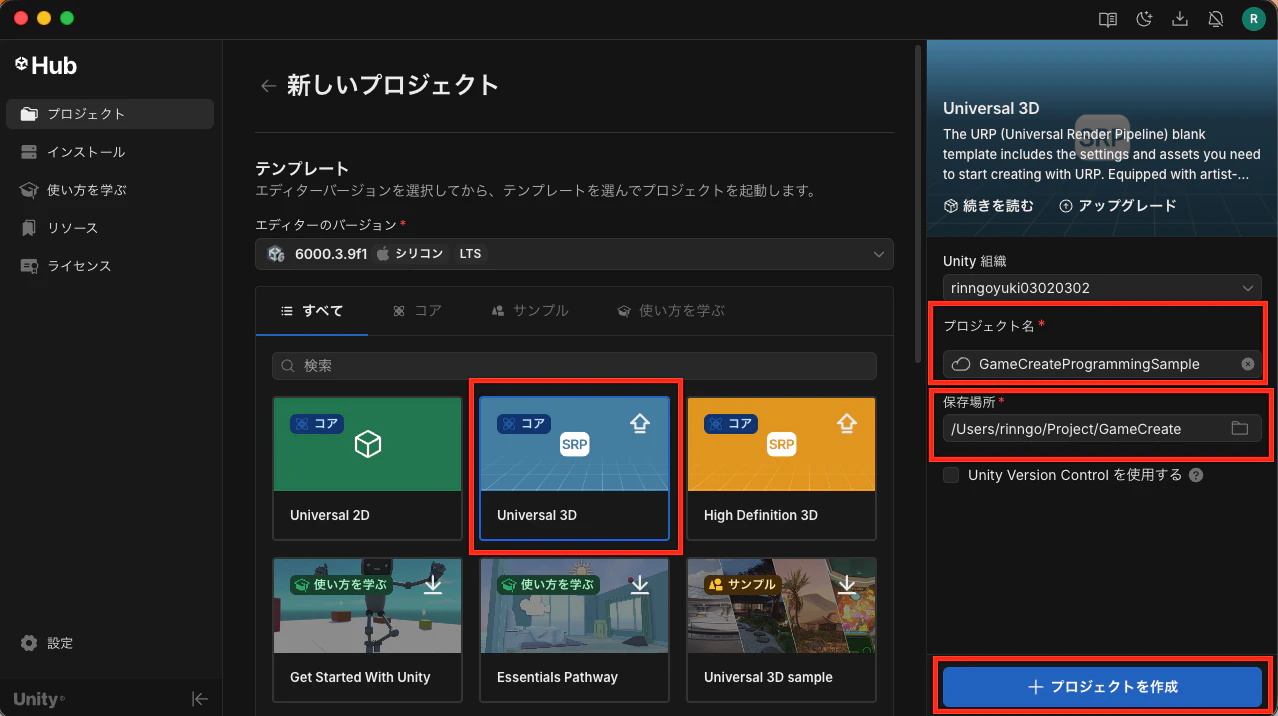The width and height of the screenshot is (1278, 716).
Task: Click the Unity logo at sidebar bottom
Action: (x=39, y=699)
